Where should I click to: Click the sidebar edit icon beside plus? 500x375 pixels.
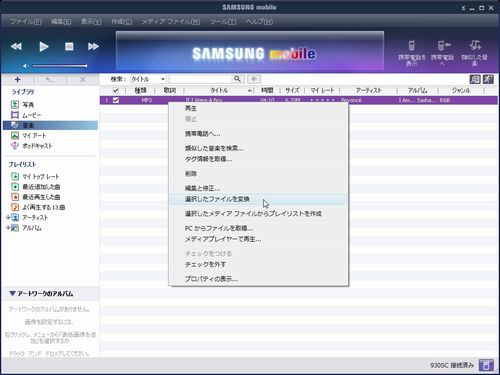50,79
